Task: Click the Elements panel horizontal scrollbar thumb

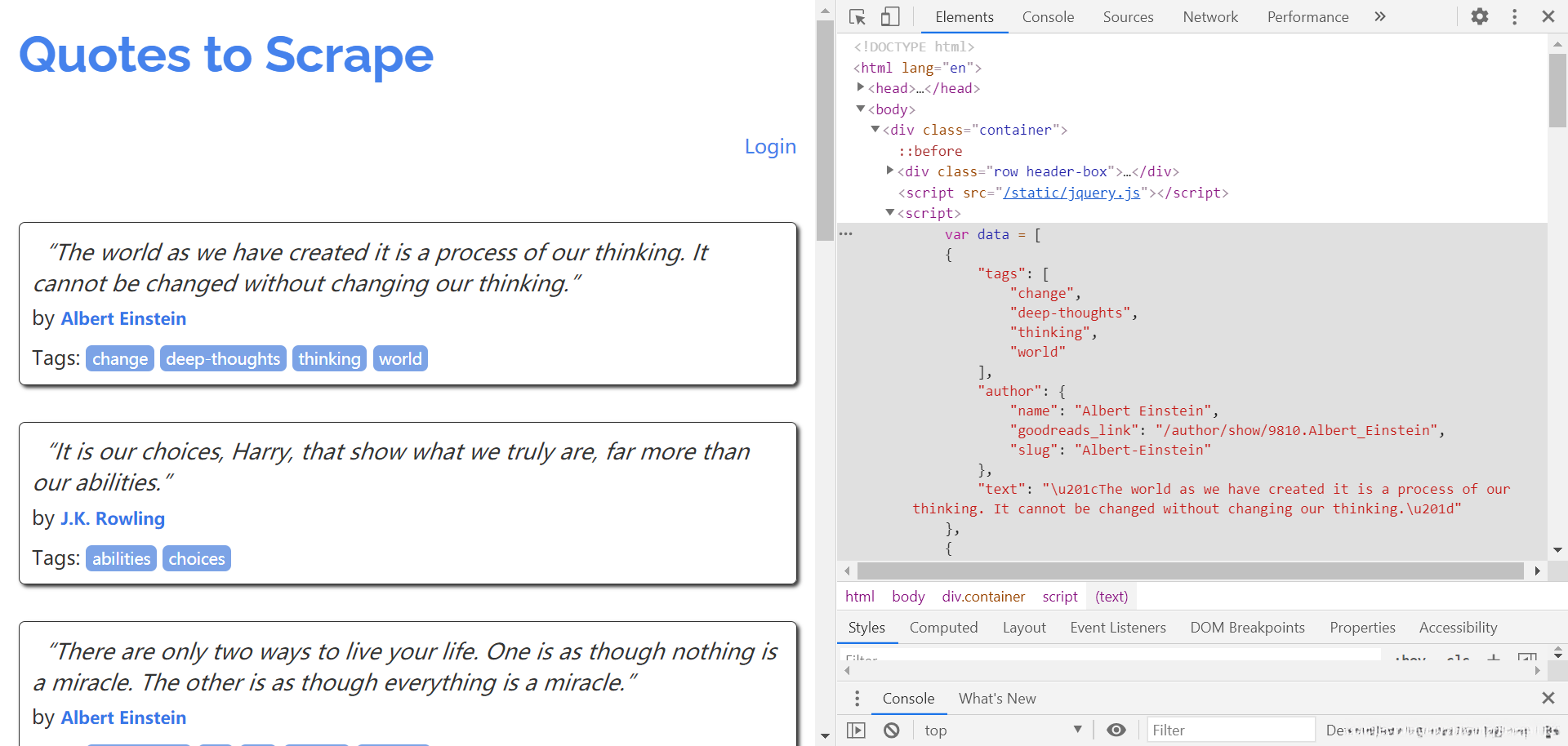Action: coord(1191,571)
